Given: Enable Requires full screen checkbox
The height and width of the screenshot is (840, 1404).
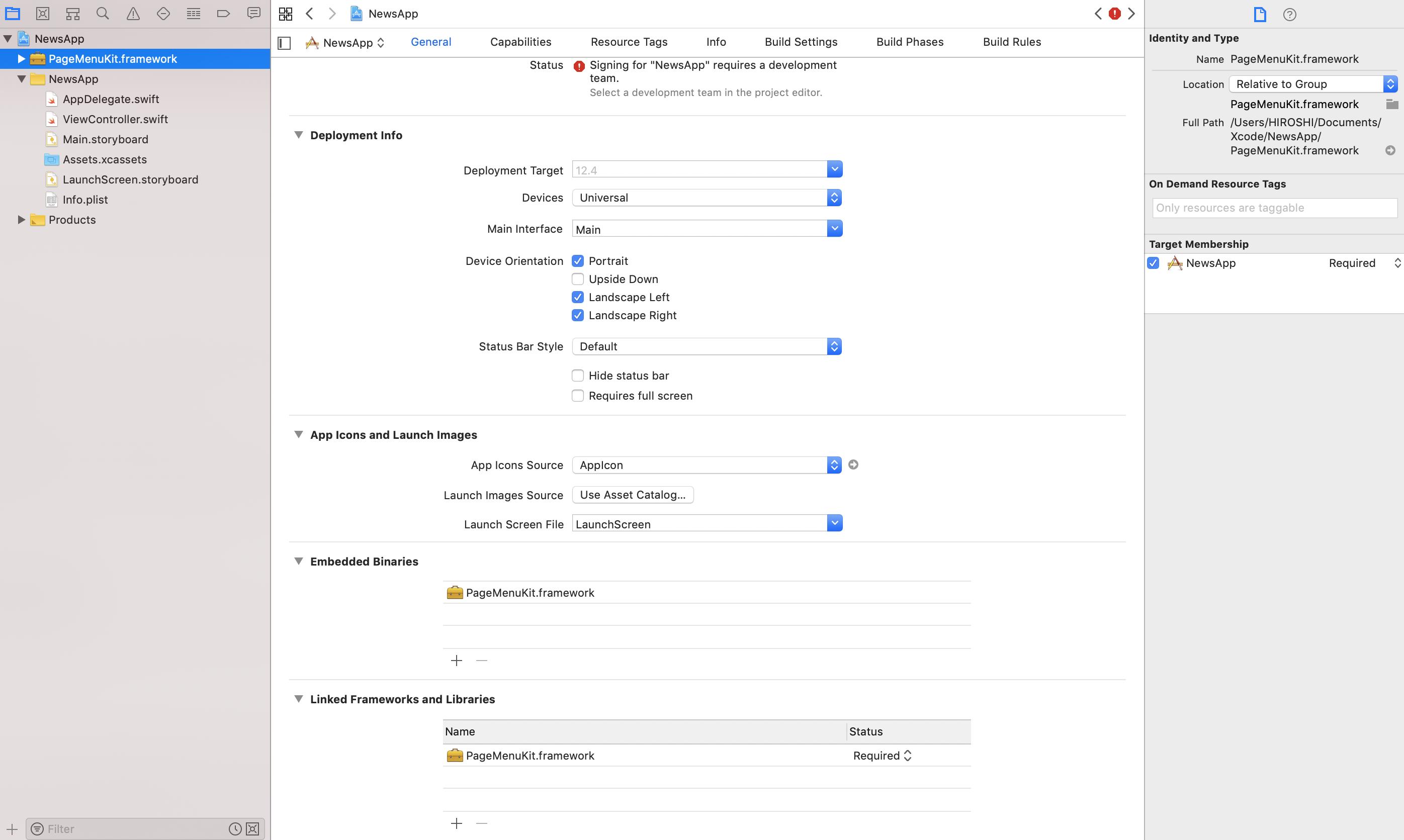Looking at the screenshot, I should 577,396.
